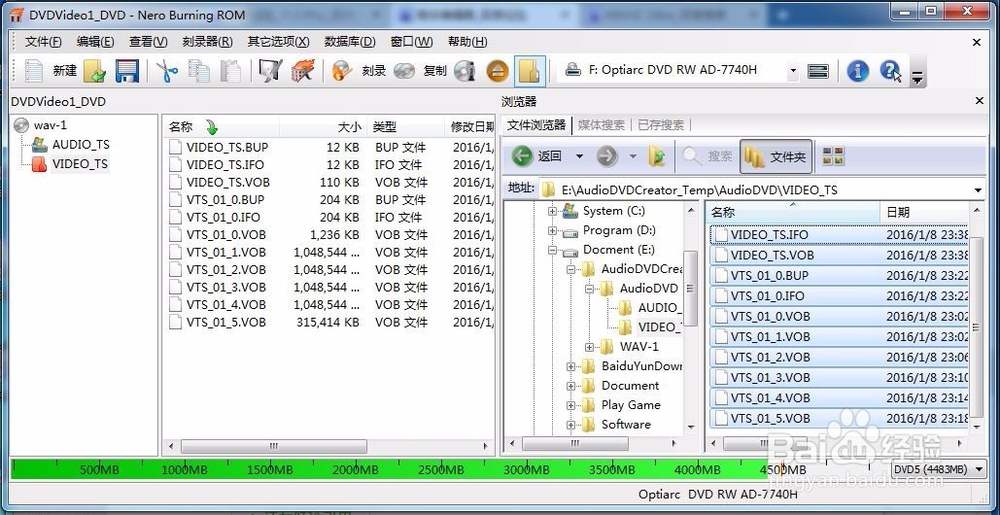1000x515 pixels.
Task: Eject the disc with the orange eject icon
Action: click(497, 71)
